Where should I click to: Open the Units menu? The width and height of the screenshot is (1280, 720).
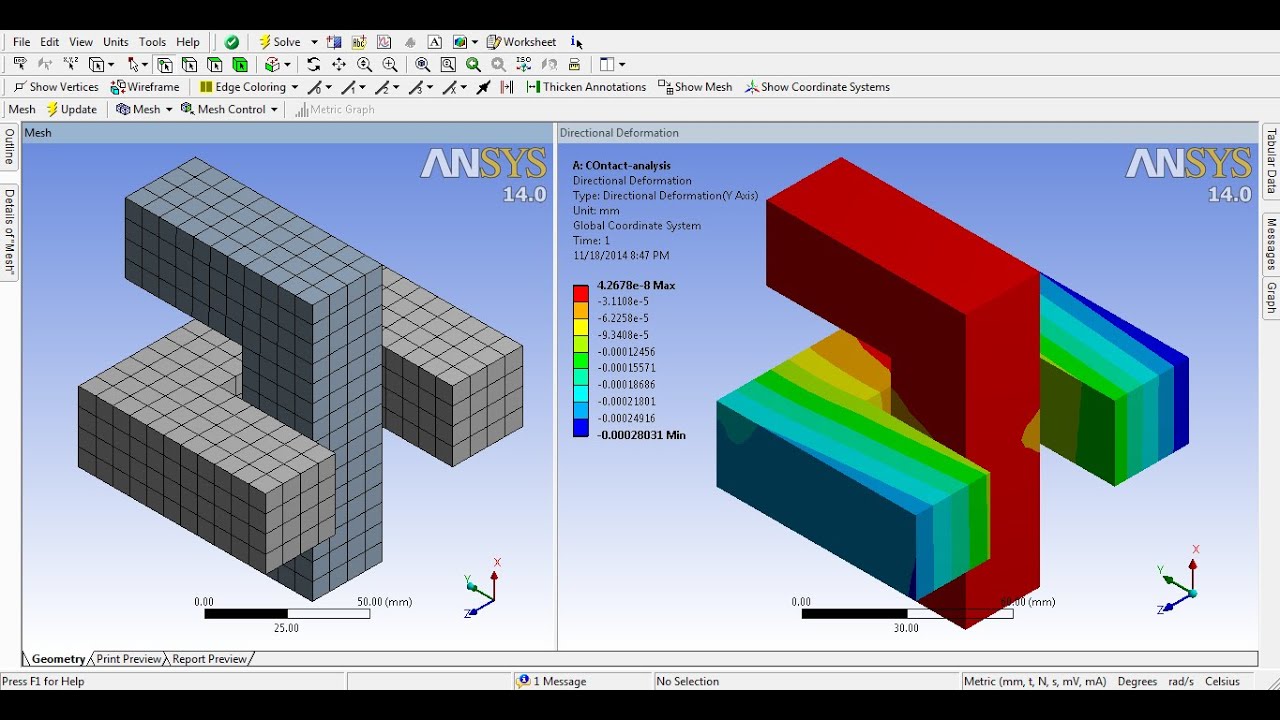[116, 42]
